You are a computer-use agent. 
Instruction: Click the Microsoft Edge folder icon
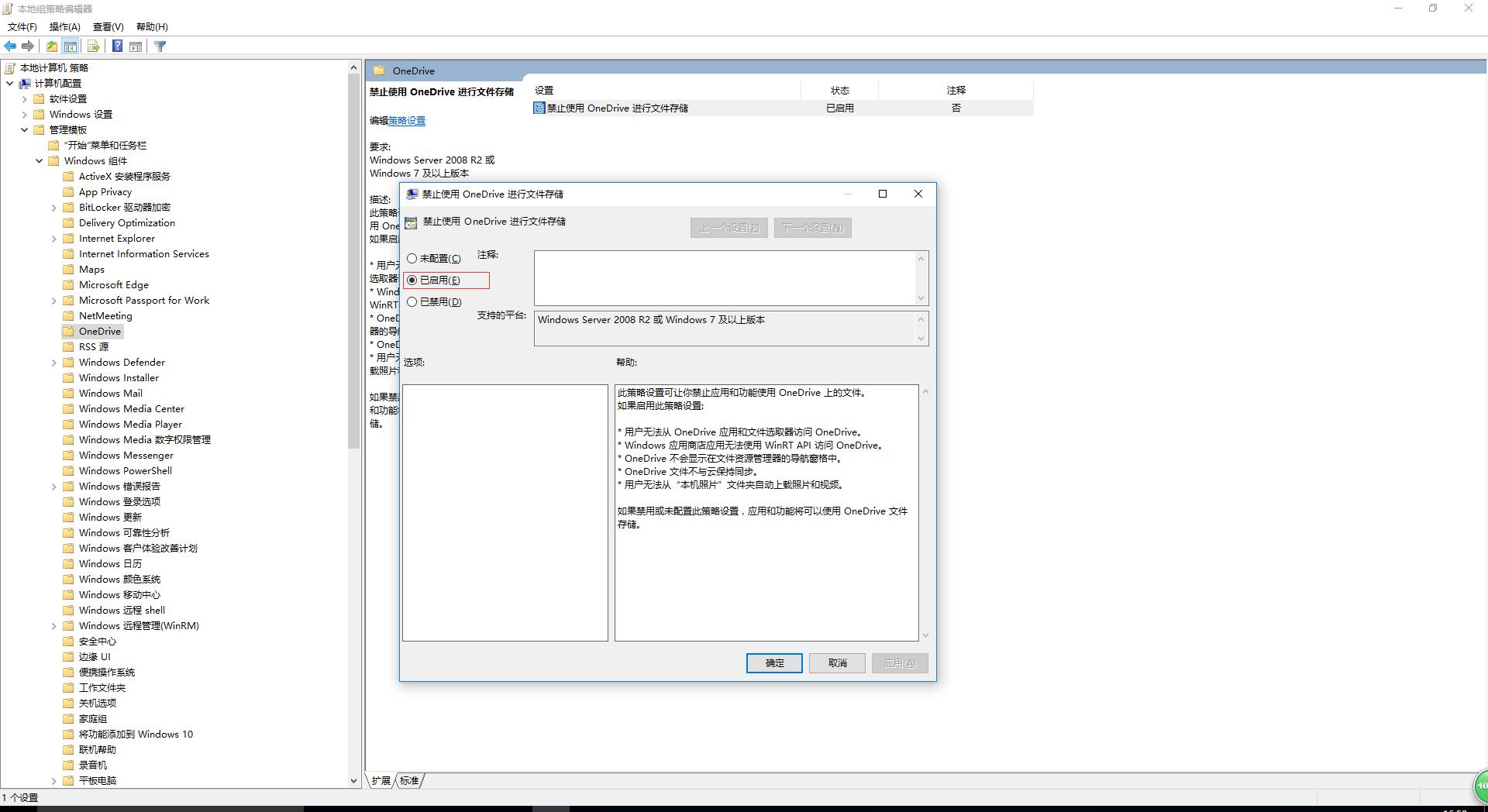click(x=68, y=285)
